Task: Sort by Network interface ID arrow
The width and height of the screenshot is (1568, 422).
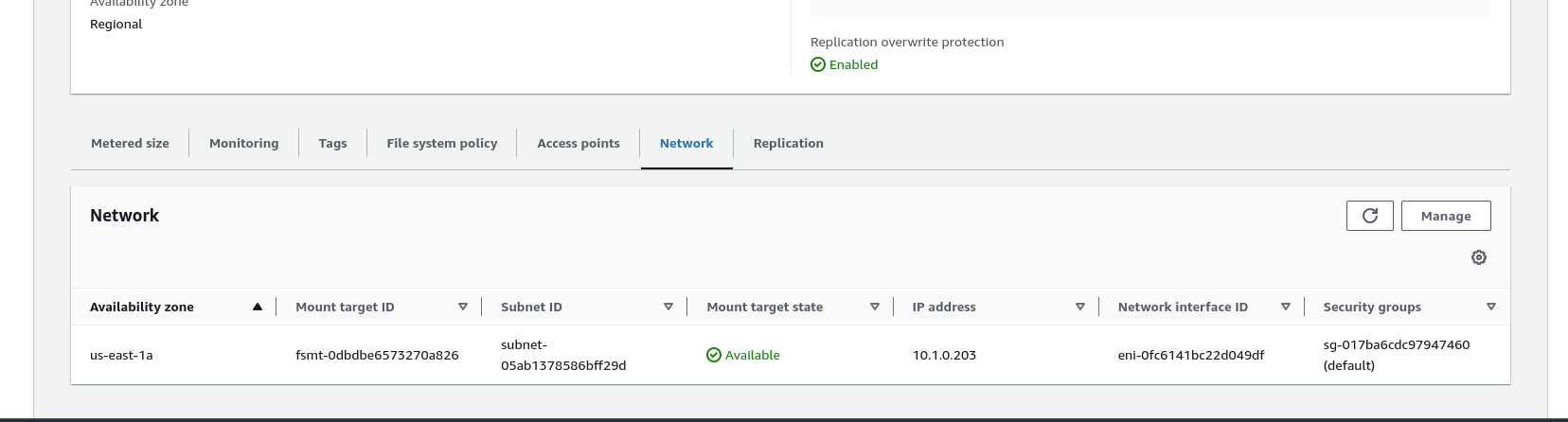Action: click(x=1285, y=307)
